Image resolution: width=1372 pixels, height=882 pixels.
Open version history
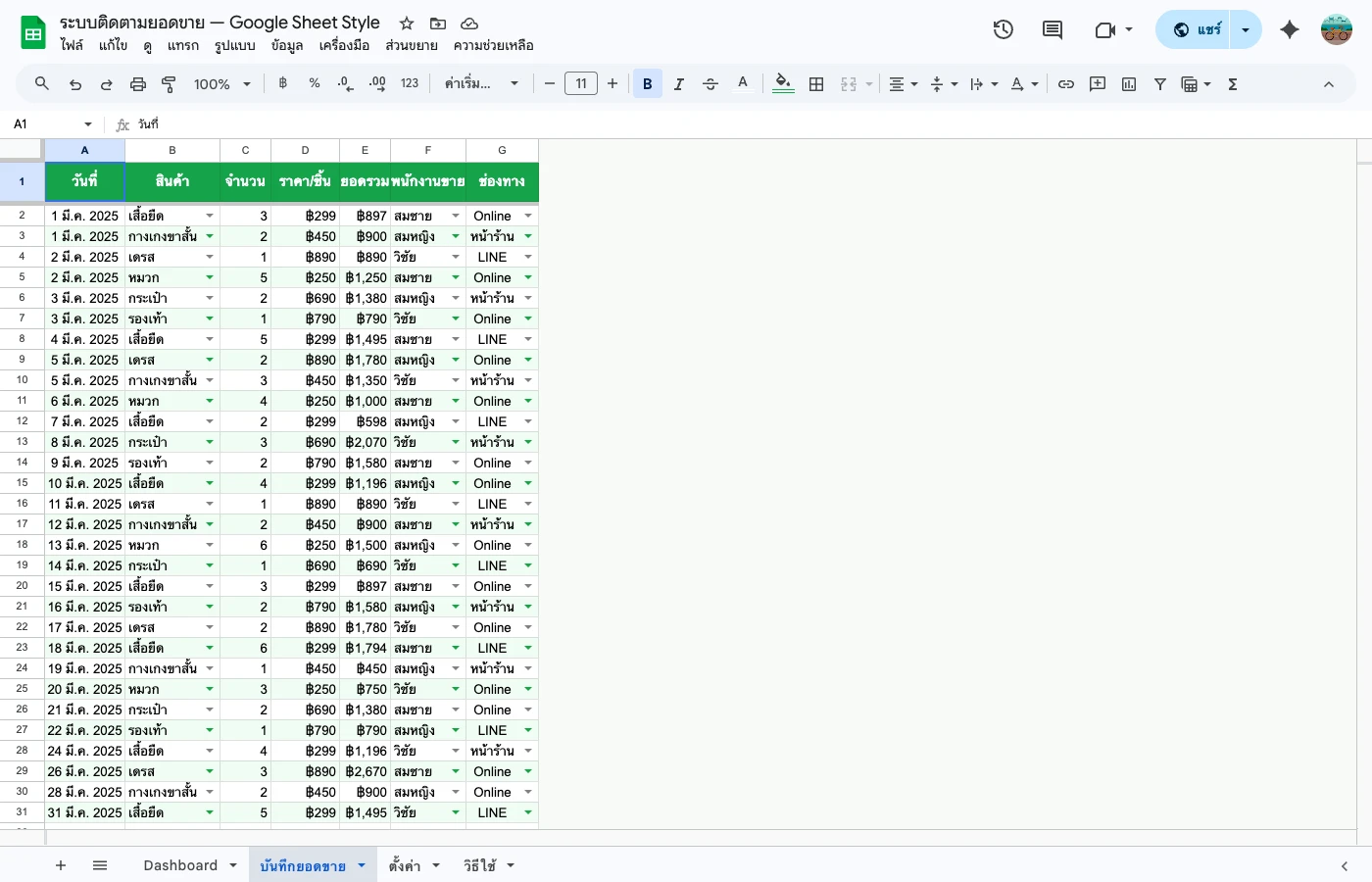(1003, 28)
